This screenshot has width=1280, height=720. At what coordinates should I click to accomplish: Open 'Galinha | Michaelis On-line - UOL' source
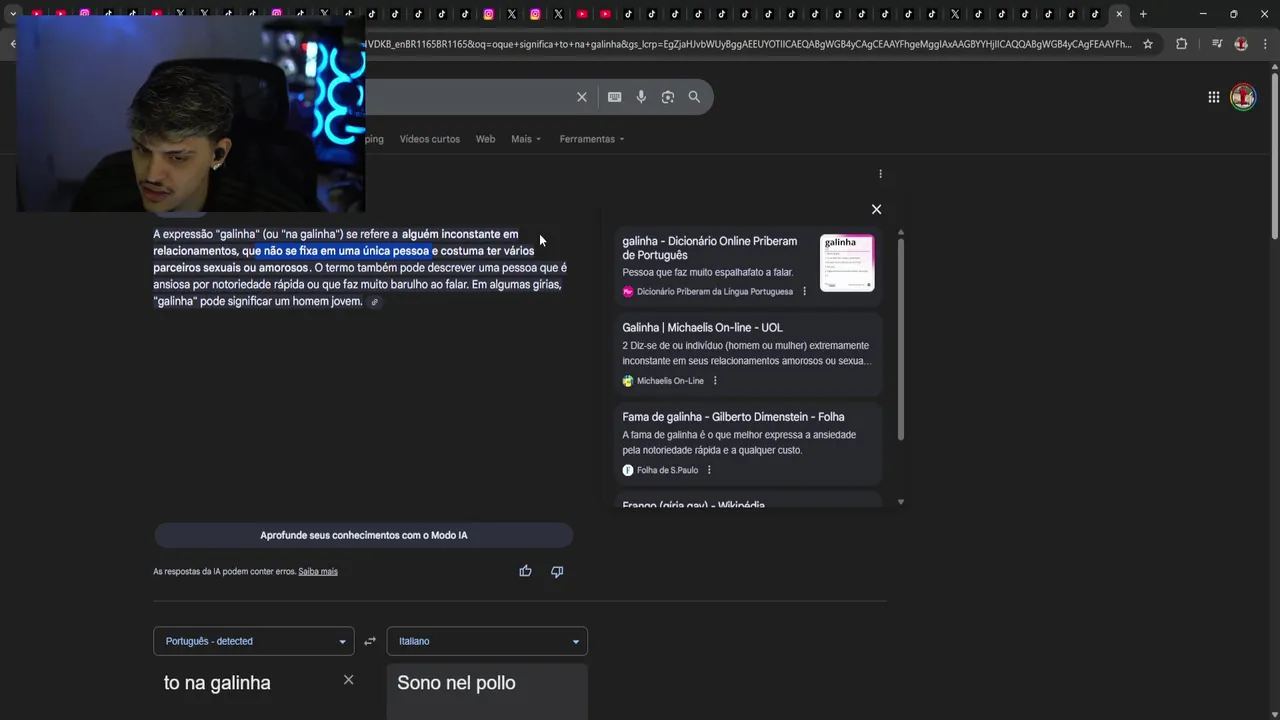[702, 328]
